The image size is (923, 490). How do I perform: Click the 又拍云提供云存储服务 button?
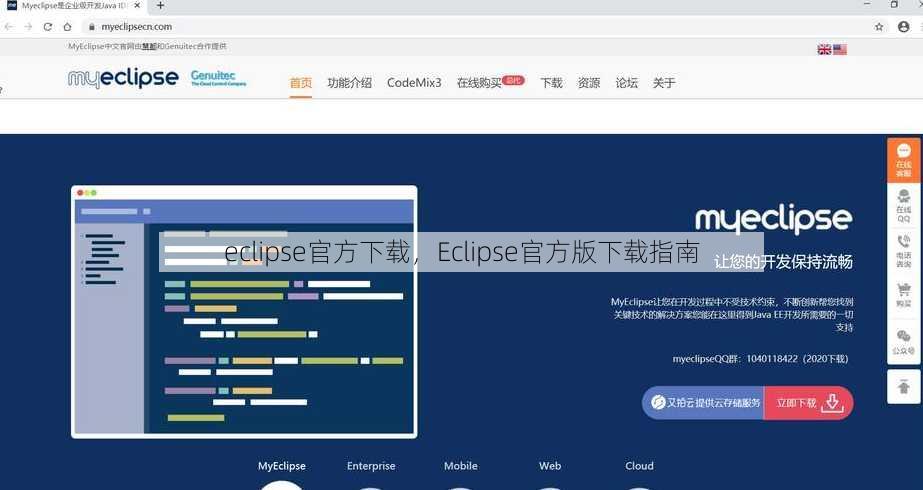(x=703, y=403)
